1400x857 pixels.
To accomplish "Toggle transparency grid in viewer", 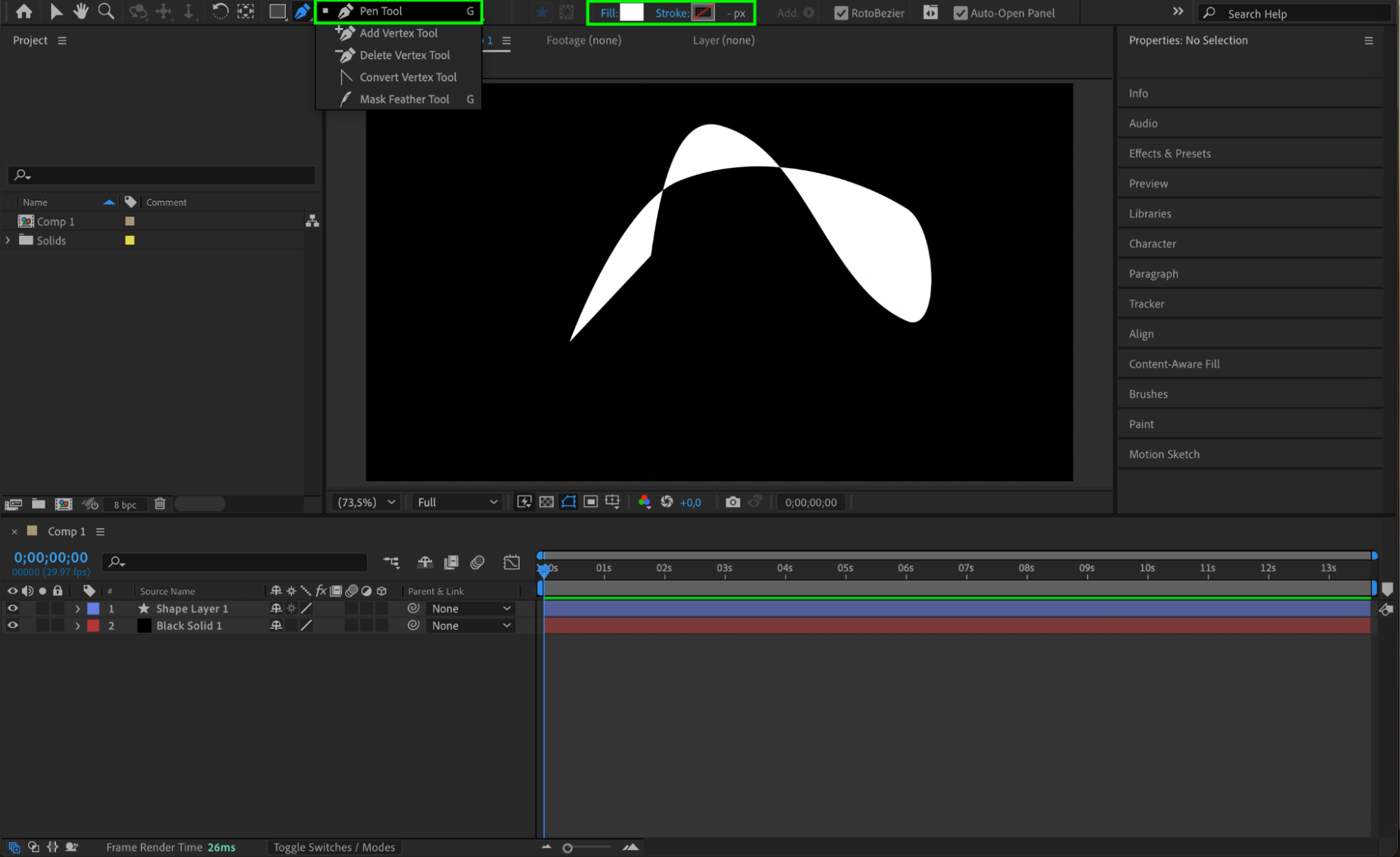I will pos(546,502).
